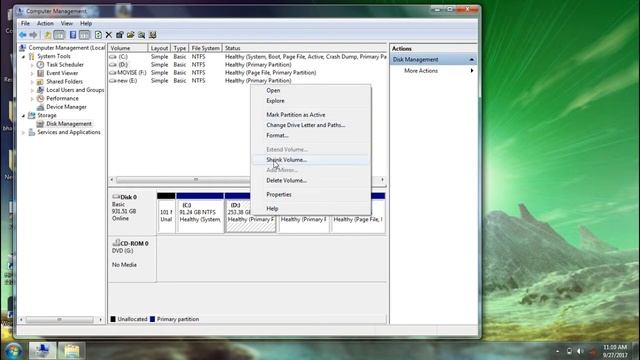Sort by the Status column header
Screen dimensions: 640x360
pyautogui.click(x=304, y=48)
